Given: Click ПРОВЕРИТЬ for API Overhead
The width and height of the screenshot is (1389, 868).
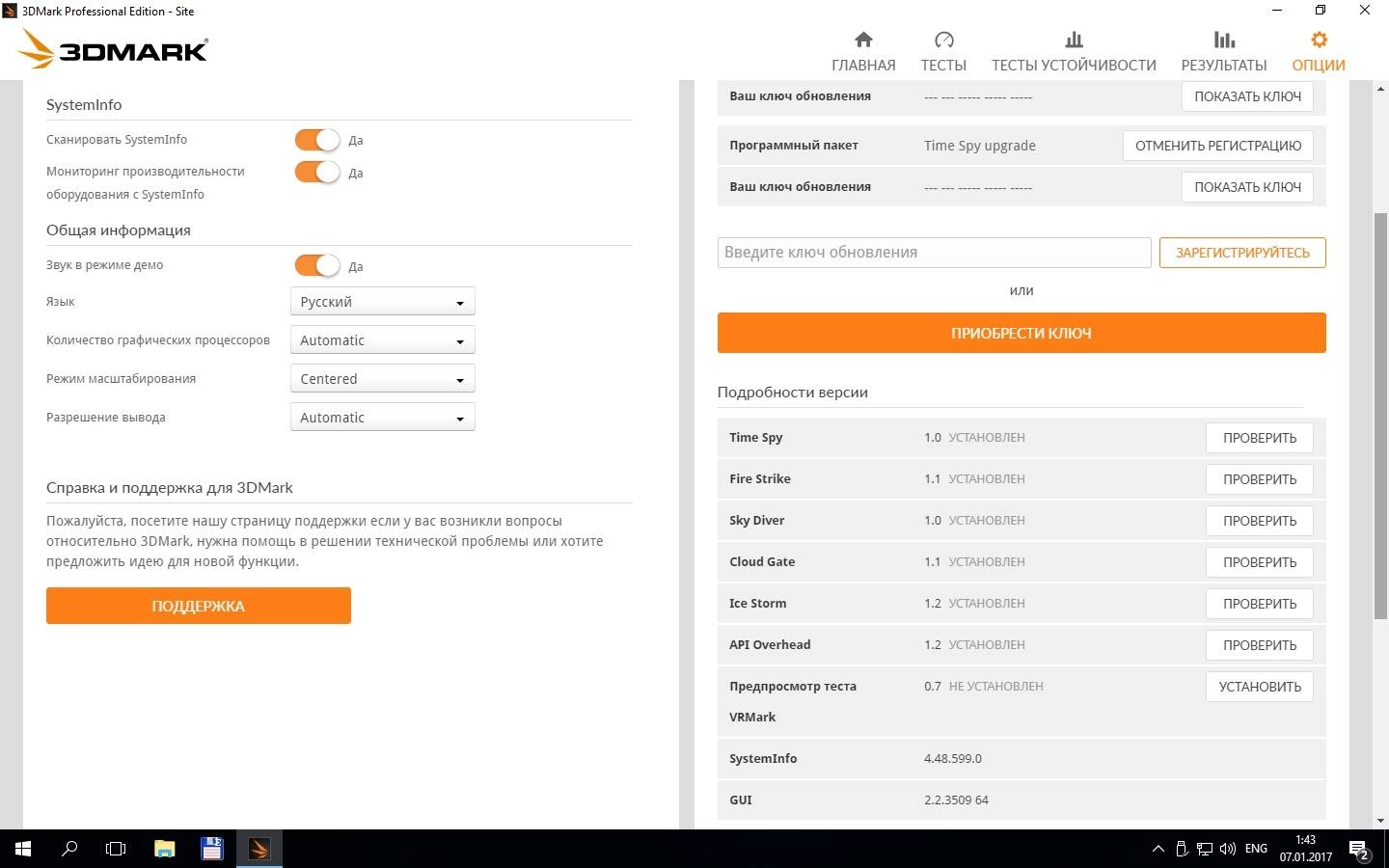Looking at the screenshot, I should 1259,645.
